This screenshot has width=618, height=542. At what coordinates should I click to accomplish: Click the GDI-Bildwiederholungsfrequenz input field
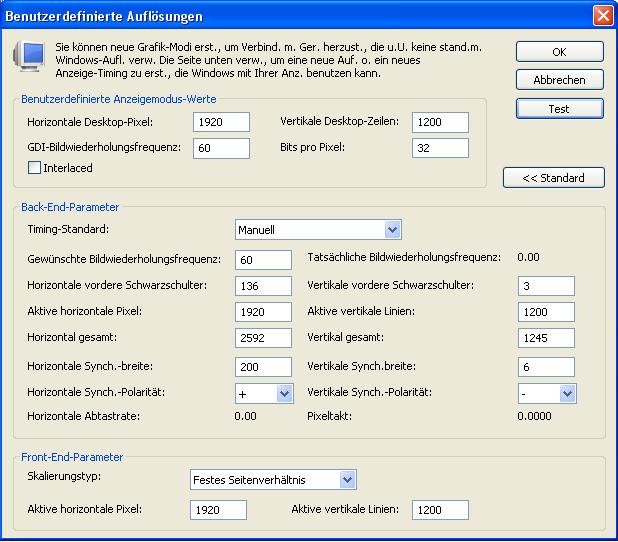(221, 148)
